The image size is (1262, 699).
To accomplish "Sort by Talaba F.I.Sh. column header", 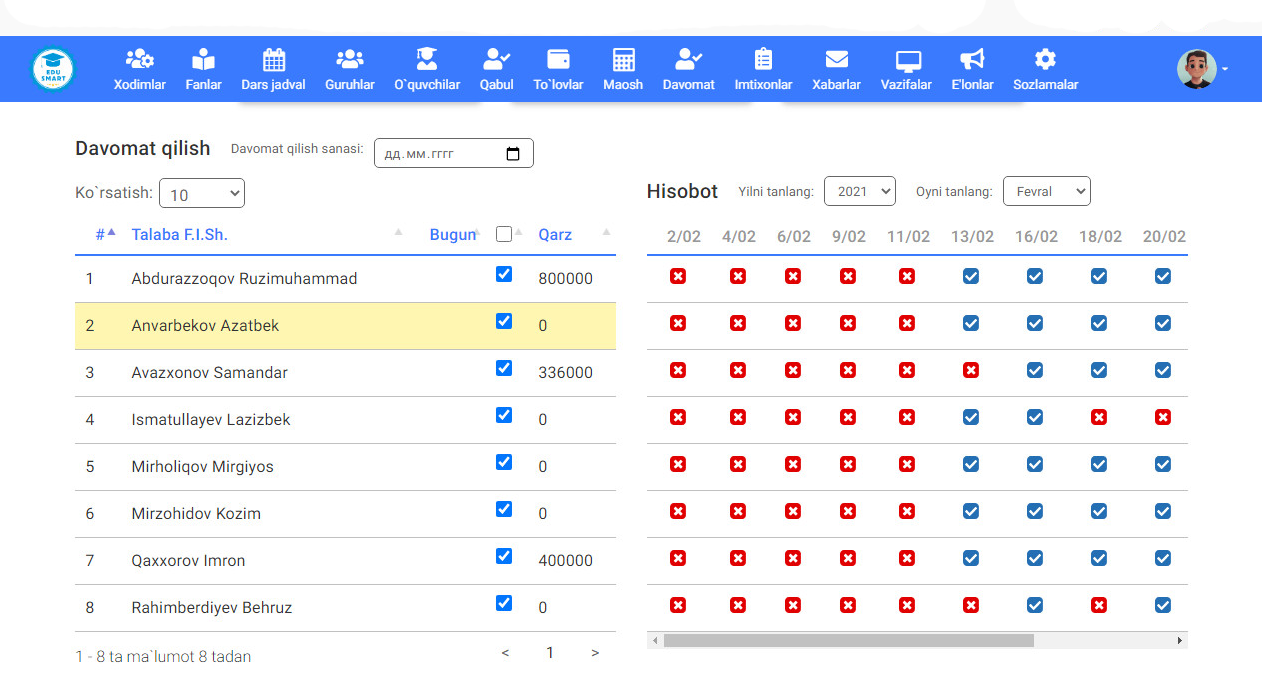I will click(180, 235).
